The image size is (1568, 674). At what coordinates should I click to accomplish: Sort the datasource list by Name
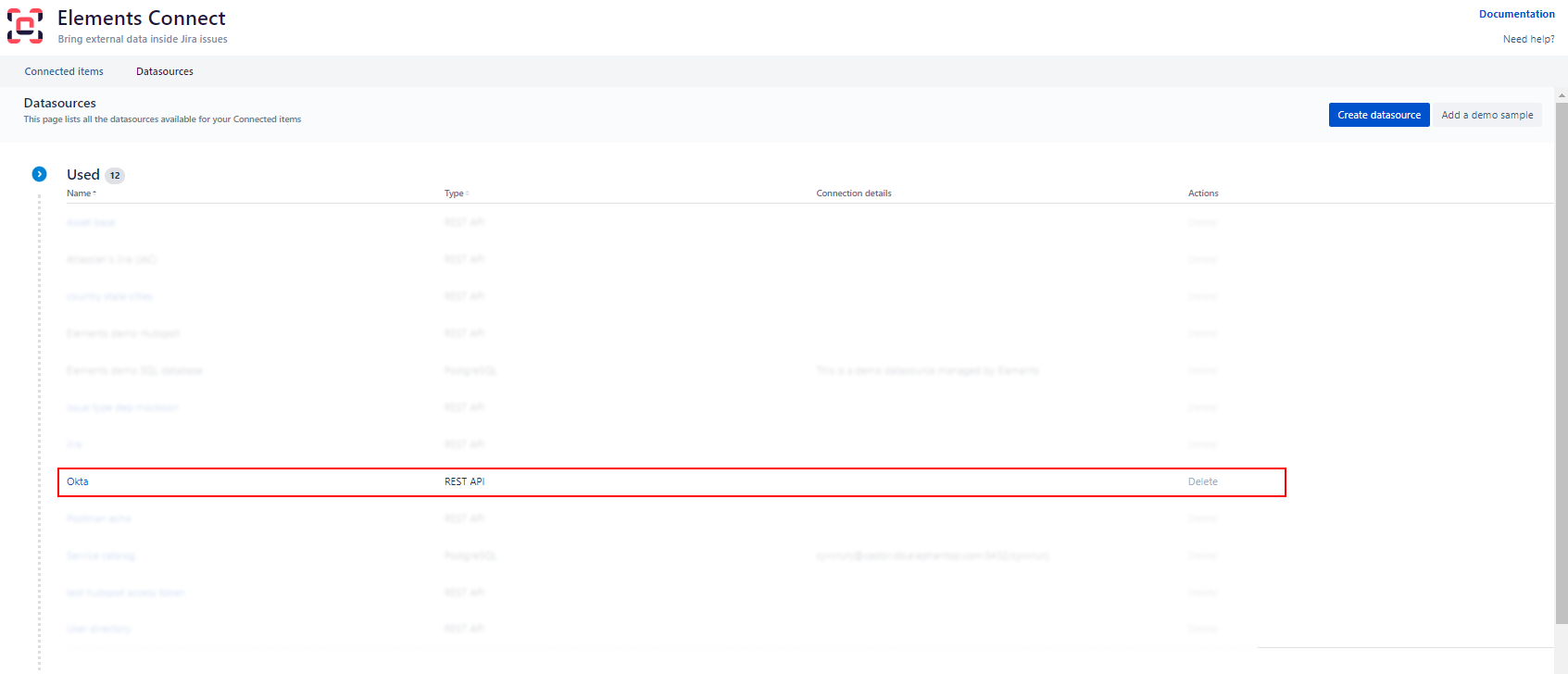pos(81,193)
